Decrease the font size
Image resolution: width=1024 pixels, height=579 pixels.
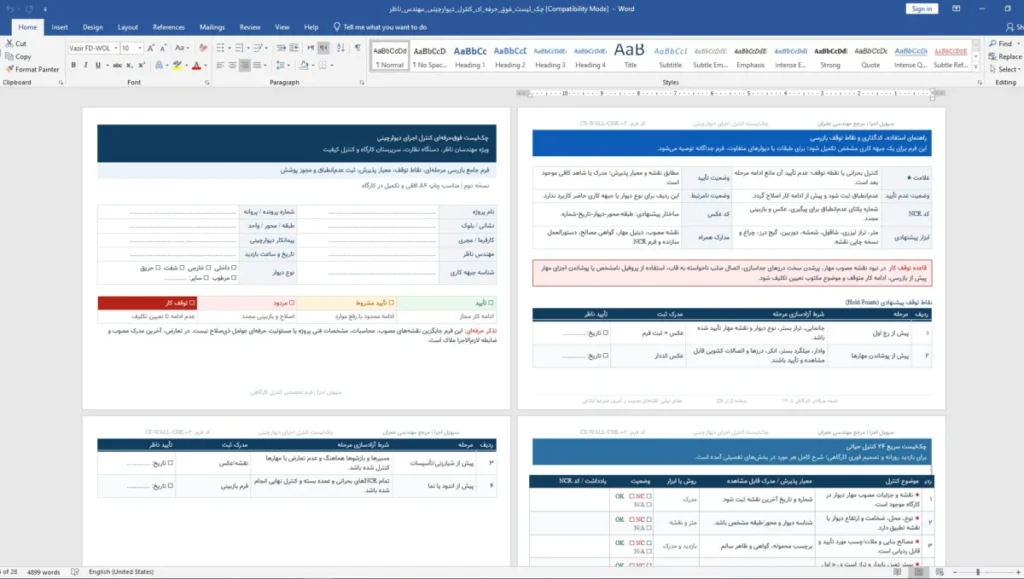163,48
